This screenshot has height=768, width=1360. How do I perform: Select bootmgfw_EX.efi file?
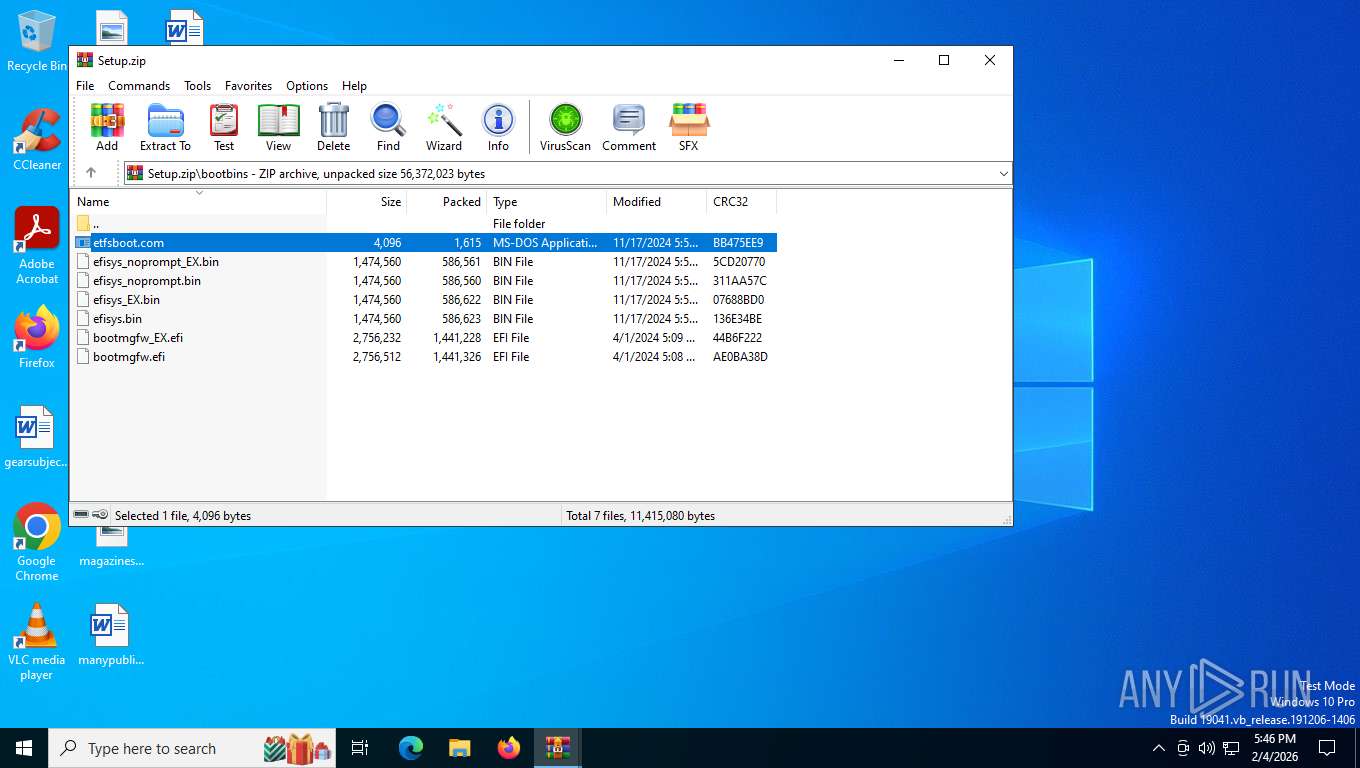pyautogui.click(x=424, y=338)
